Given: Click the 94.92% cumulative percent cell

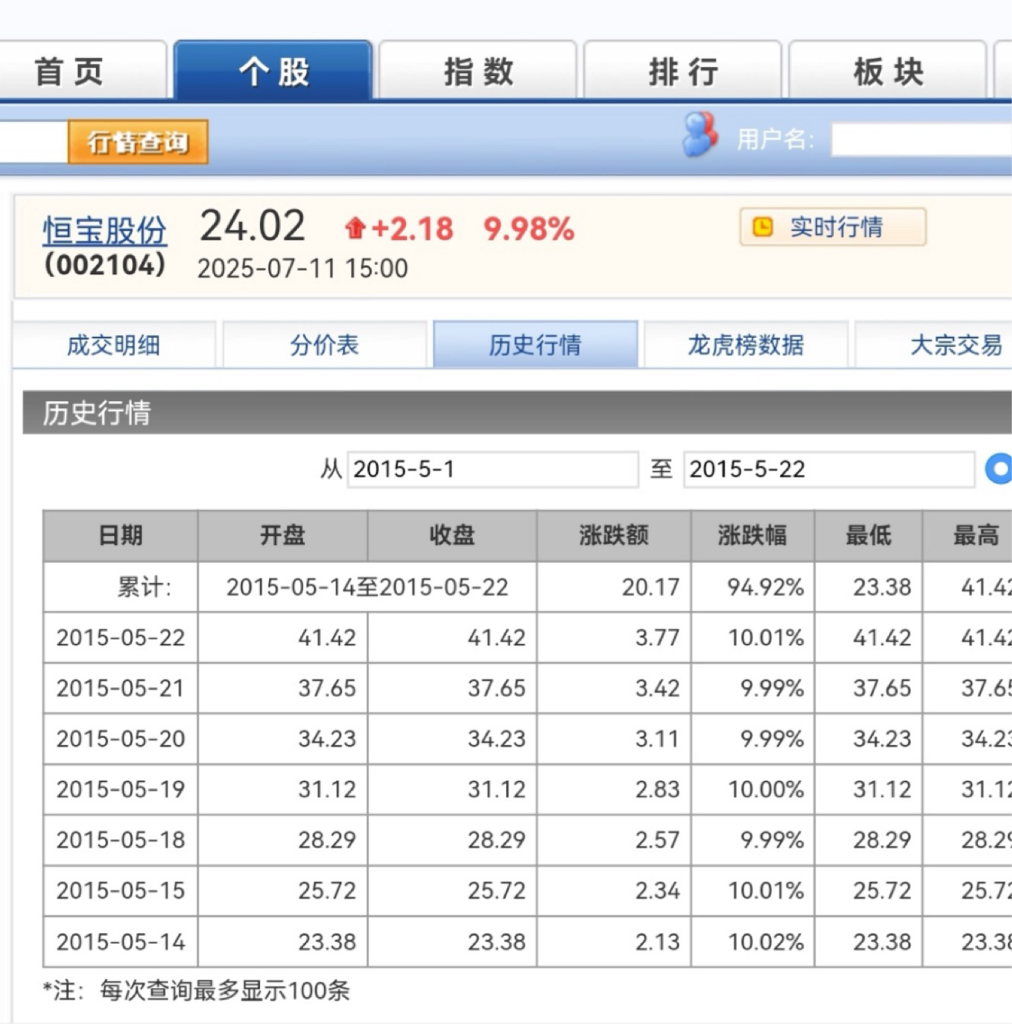Looking at the screenshot, I should [x=752, y=587].
